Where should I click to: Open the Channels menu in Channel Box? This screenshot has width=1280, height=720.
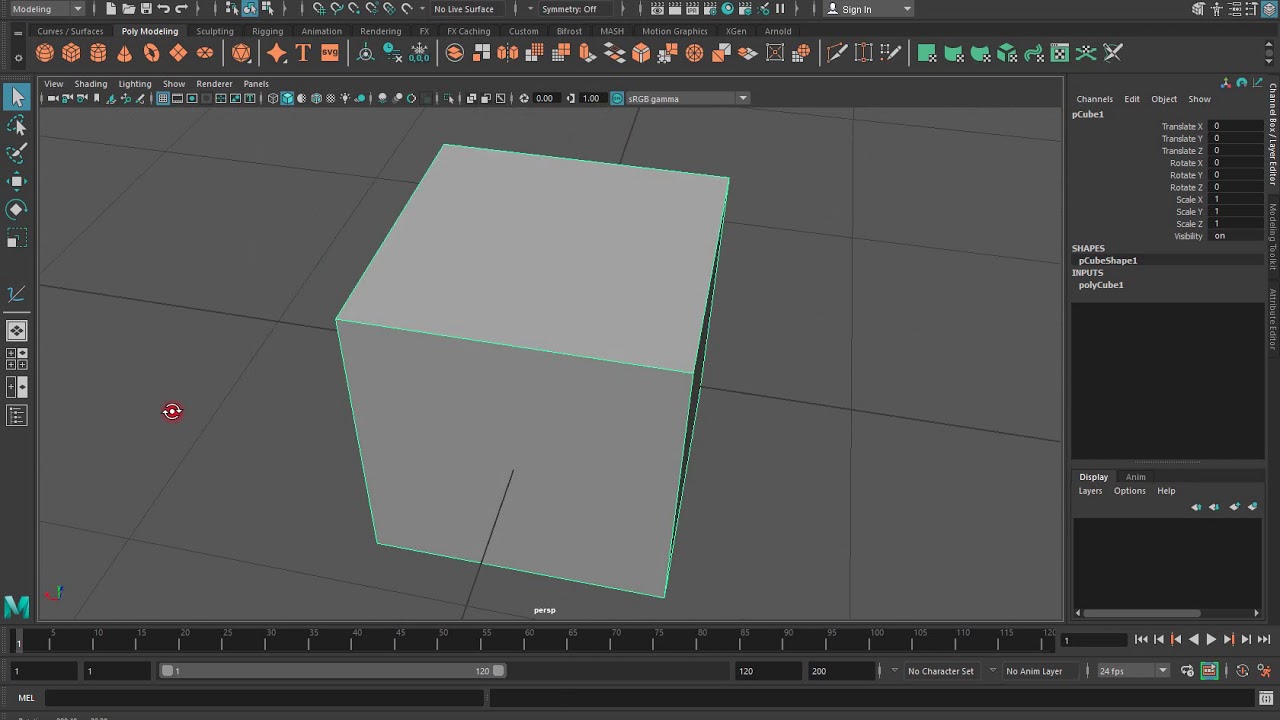[1094, 99]
